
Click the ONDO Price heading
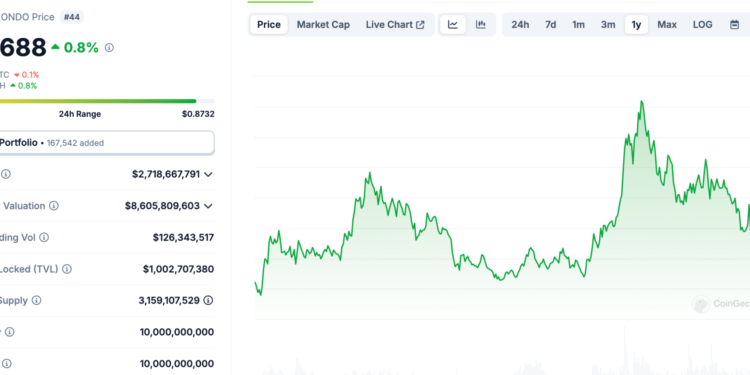pos(28,17)
